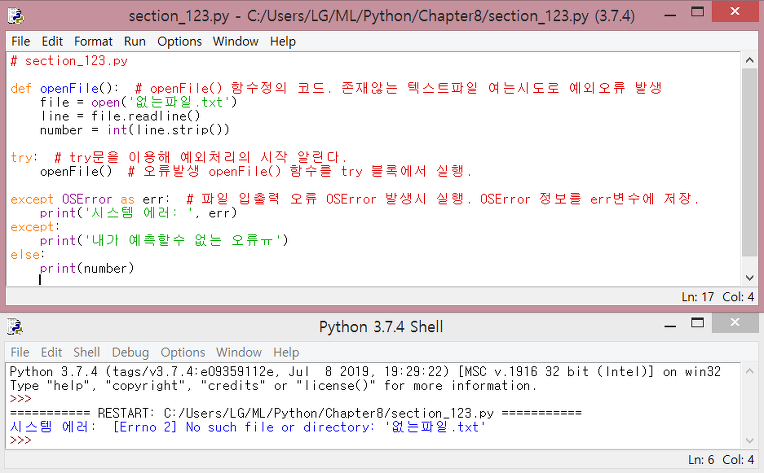Click the editor status 'Col: 4'
The height and width of the screenshot is (473, 764).
738,297
